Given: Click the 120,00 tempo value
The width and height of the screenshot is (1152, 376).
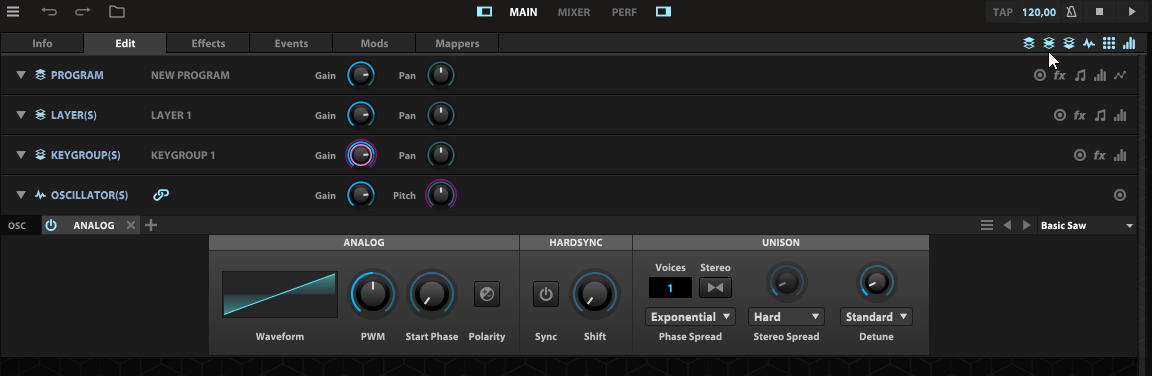Looking at the screenshot, I should [1039, 12].
